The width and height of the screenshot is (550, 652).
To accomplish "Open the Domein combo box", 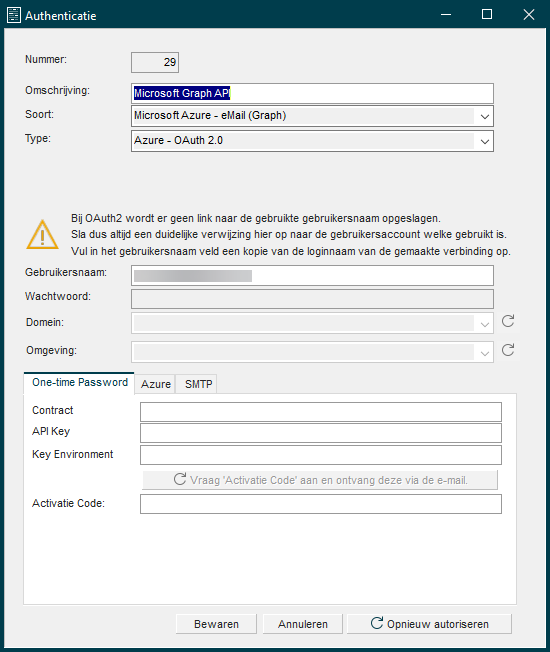I will pos(312,323).
